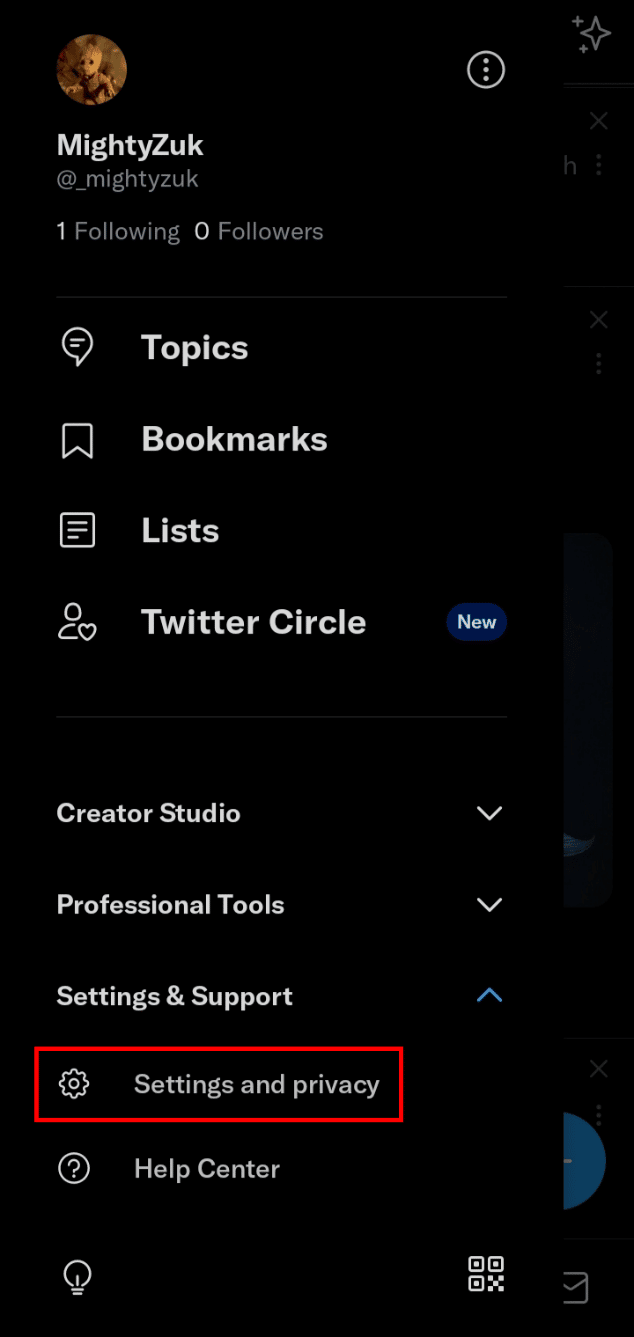Expand the Creator Studio section
Screen dimensions: 634x1337
point(281,813)
